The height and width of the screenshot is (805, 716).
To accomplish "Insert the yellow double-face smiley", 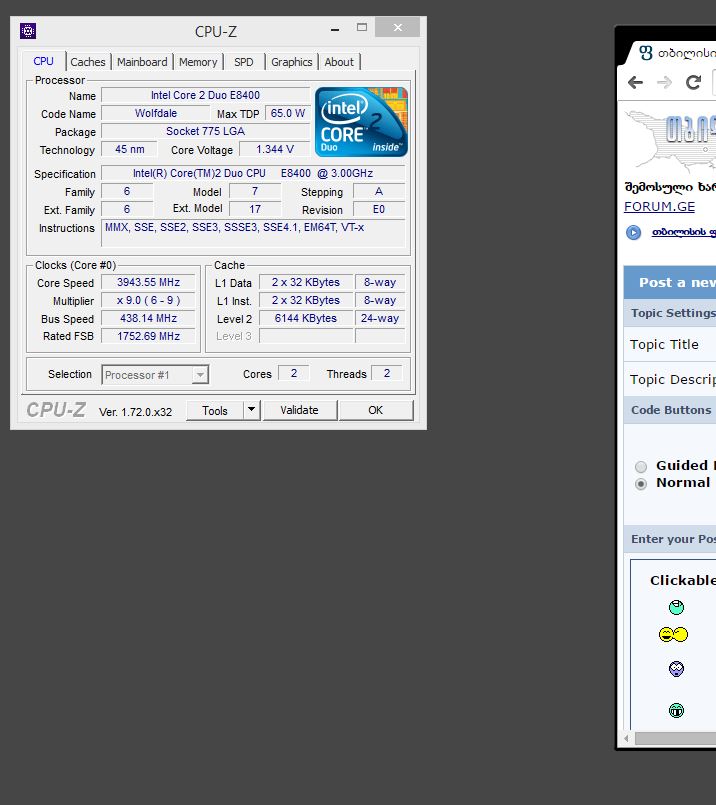I will (673, 635).
